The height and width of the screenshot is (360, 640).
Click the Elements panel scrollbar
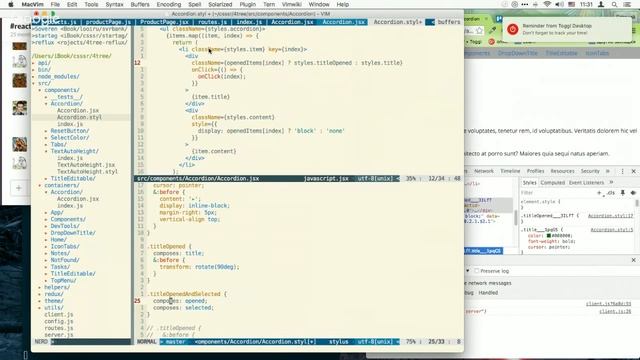coord(516,217)
